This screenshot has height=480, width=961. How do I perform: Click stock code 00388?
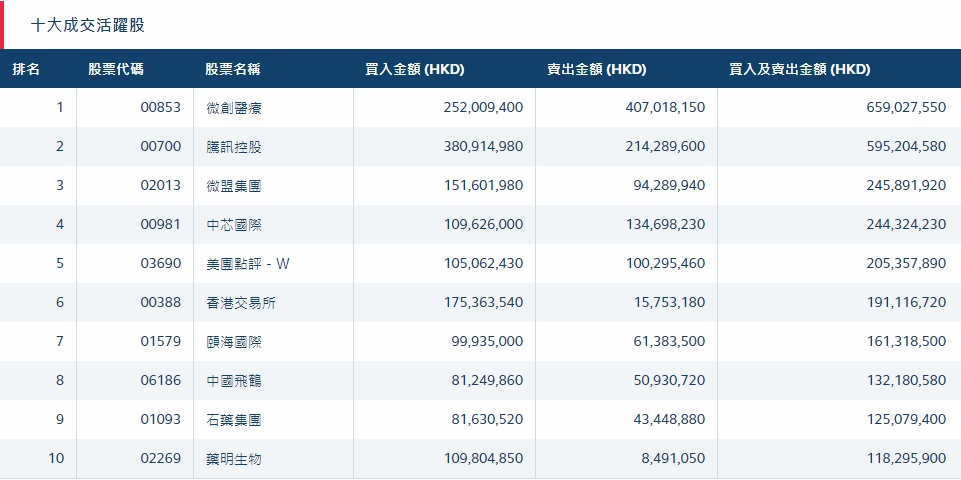pos(161,303)
